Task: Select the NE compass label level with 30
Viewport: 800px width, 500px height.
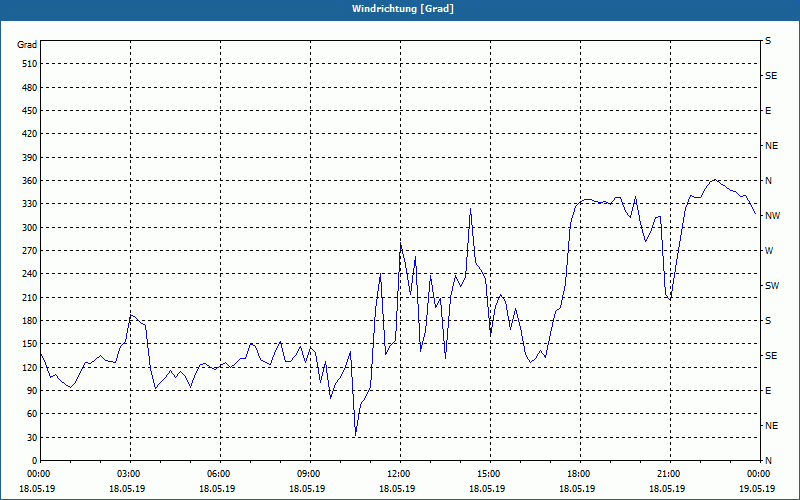Action: [x=771, y=426]
